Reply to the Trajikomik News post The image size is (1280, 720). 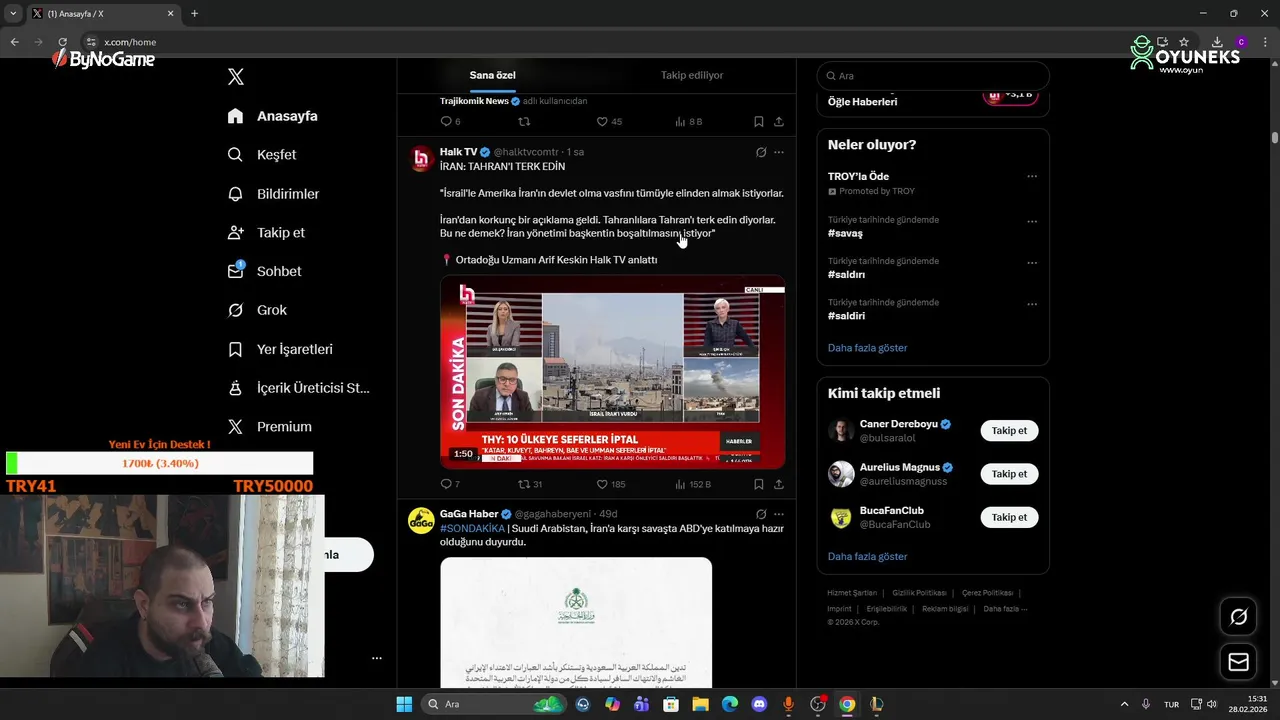pyautogui.click(x=450, y=121)
